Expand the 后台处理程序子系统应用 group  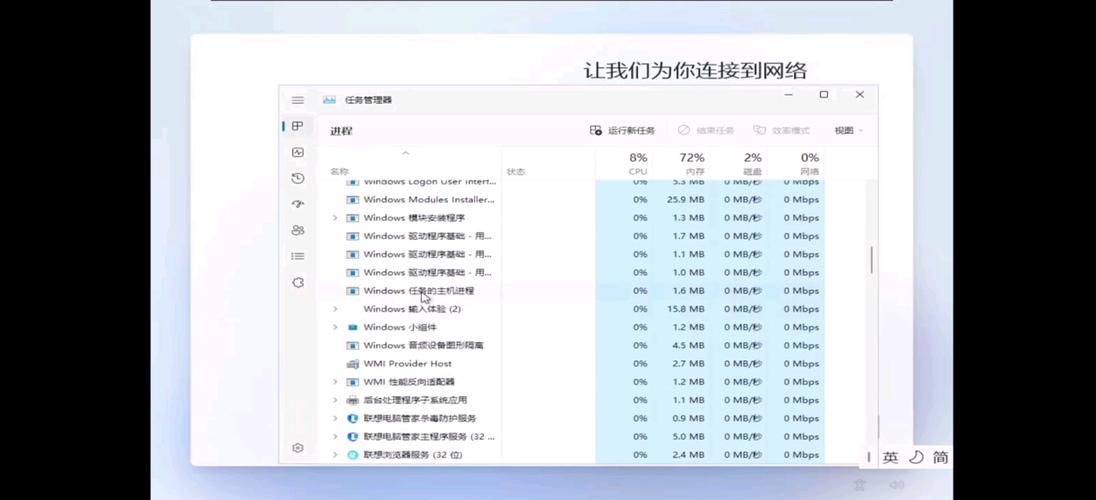(335, 400)
